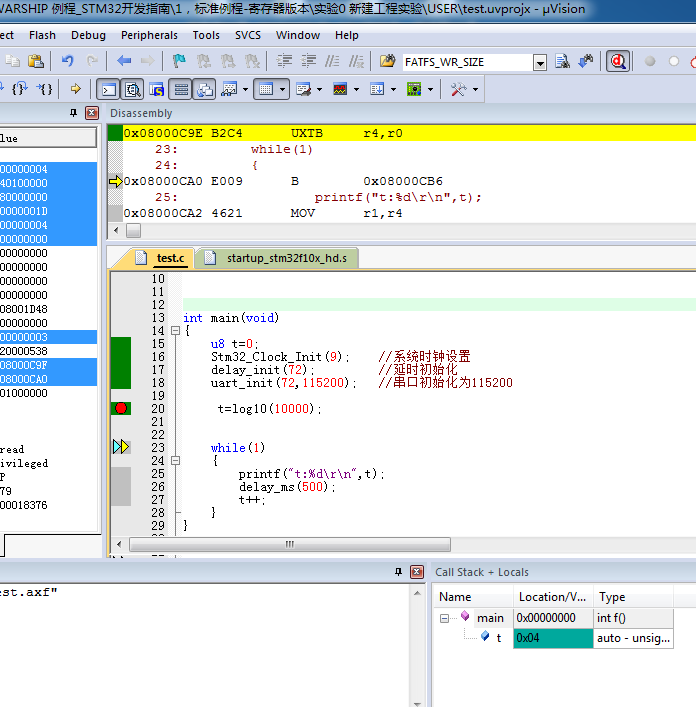Image resolution: width=696 pixels, height=707 pixels.
Task: Open the Toolbox dropdown arrow
Action: (x=475, y=89)
